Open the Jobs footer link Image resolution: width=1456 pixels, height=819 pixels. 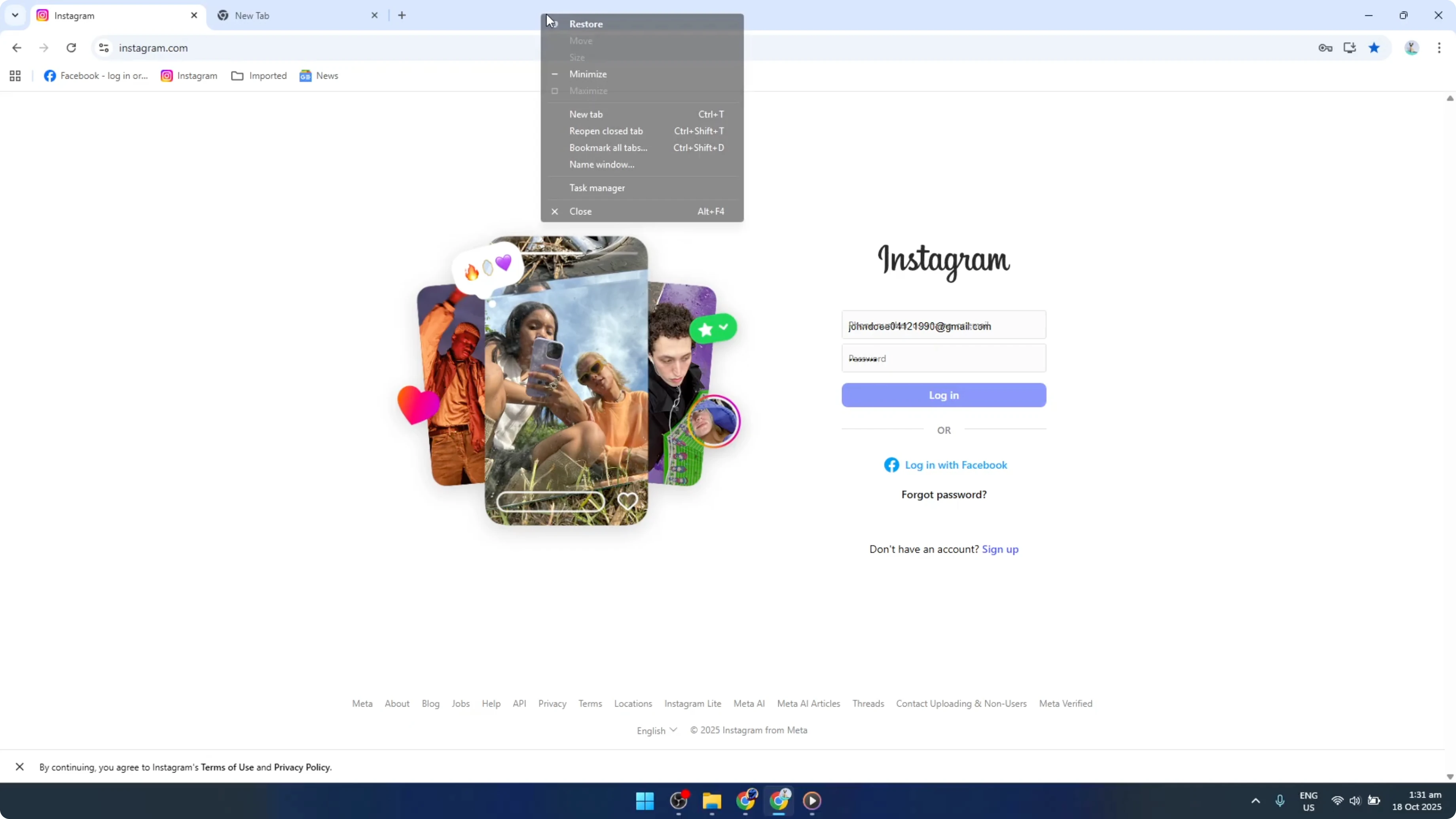coord(461,704)
